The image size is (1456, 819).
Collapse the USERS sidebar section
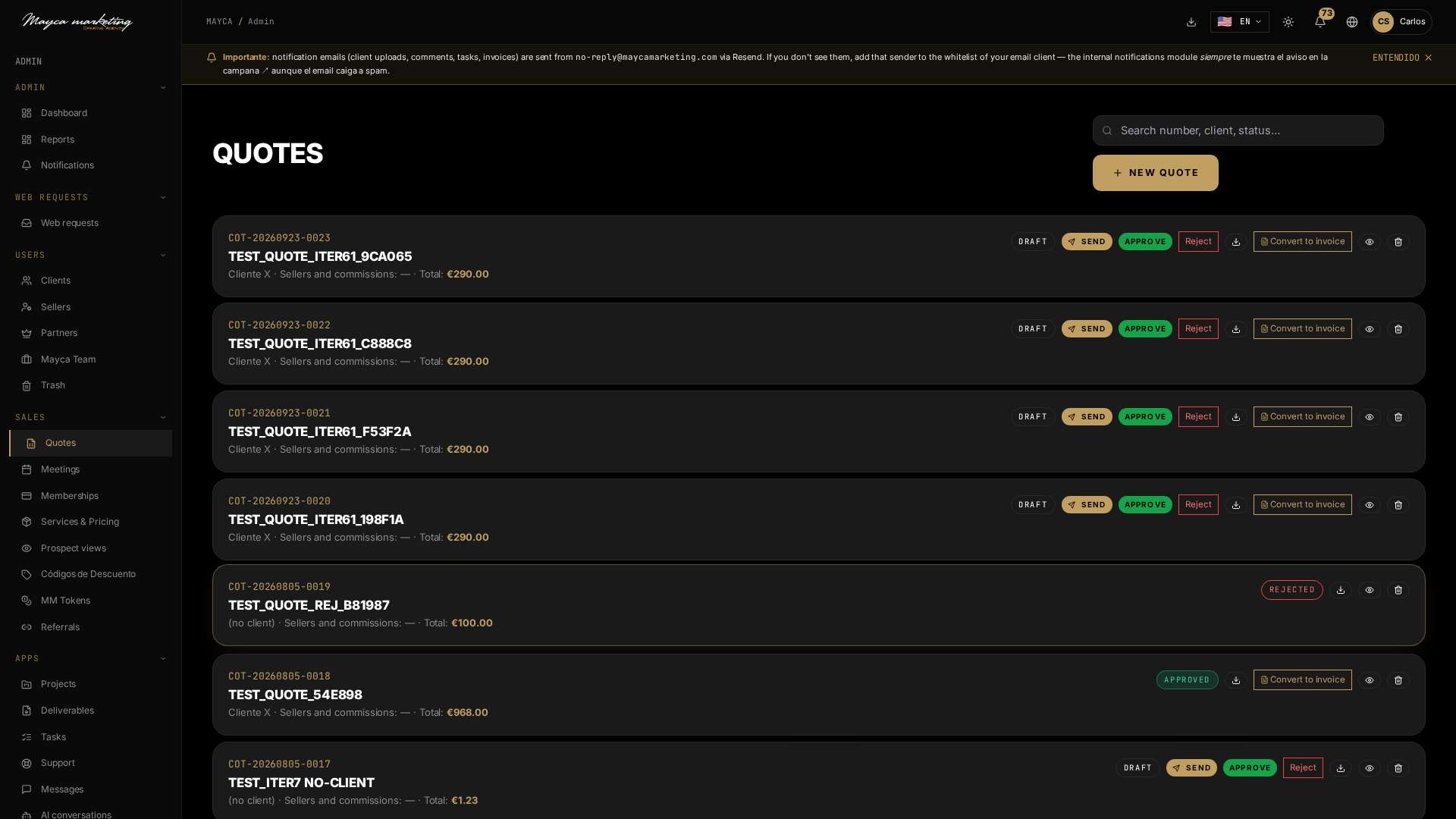pyautogui.click(x=90, y=256)
